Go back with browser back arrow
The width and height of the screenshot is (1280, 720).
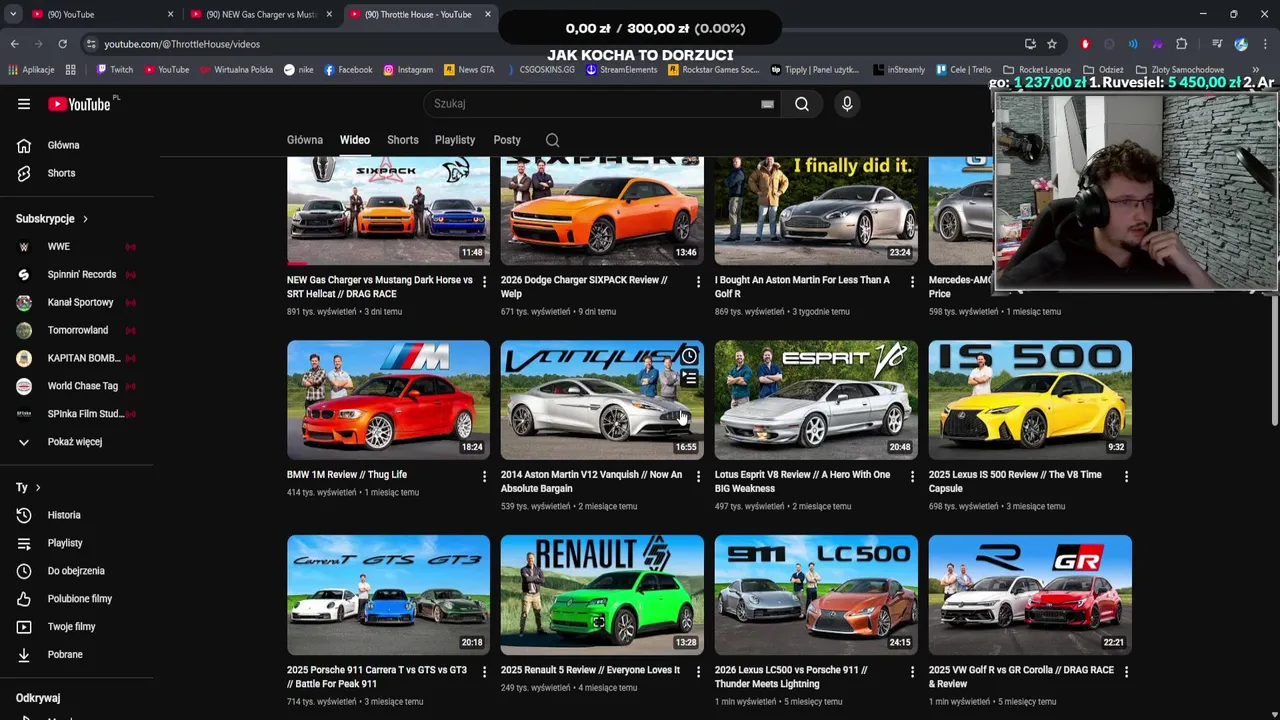coord(14,44)
